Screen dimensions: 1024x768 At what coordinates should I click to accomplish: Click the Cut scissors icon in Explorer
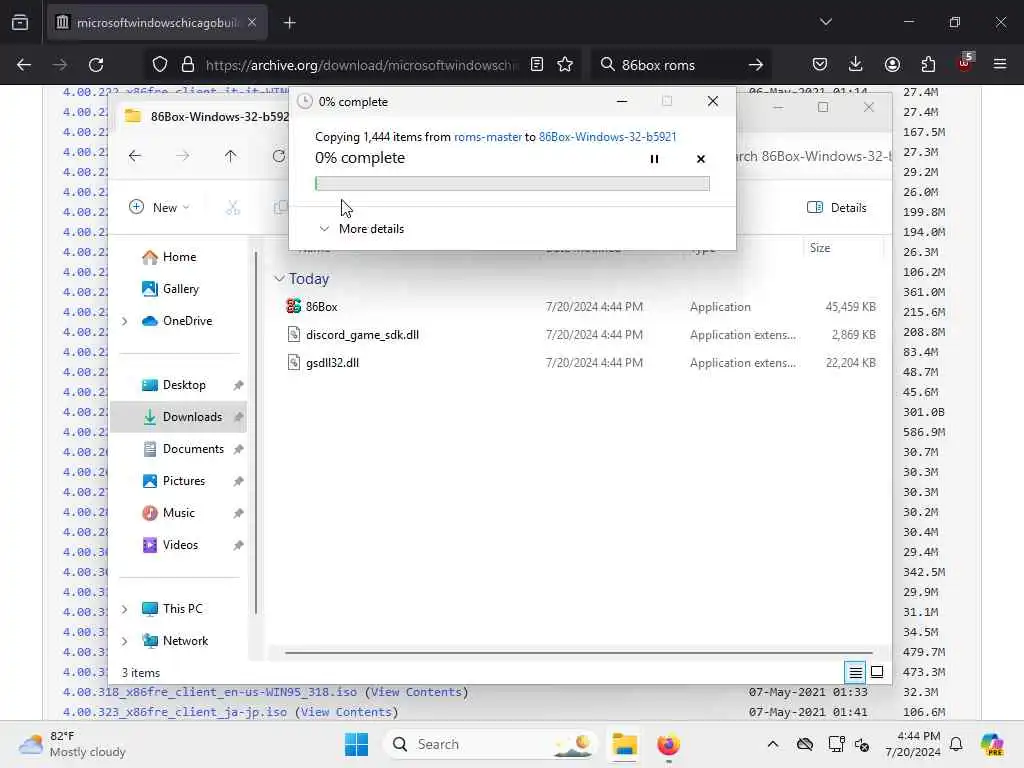pyautogui.click(x=232, y=208)
